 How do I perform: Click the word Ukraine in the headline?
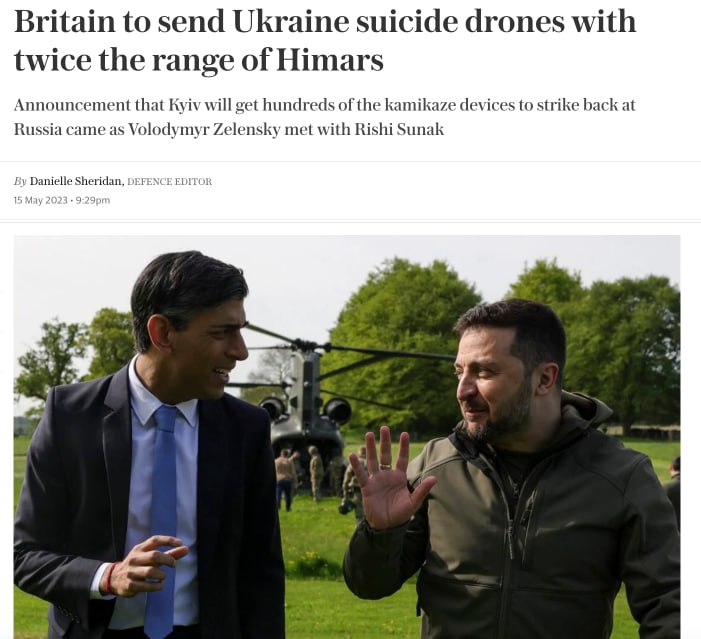click(x=291, y=21)
